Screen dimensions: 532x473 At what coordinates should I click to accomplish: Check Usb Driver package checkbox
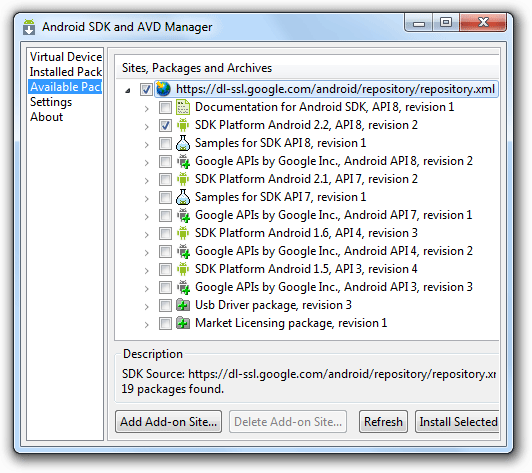coord(165,305)
